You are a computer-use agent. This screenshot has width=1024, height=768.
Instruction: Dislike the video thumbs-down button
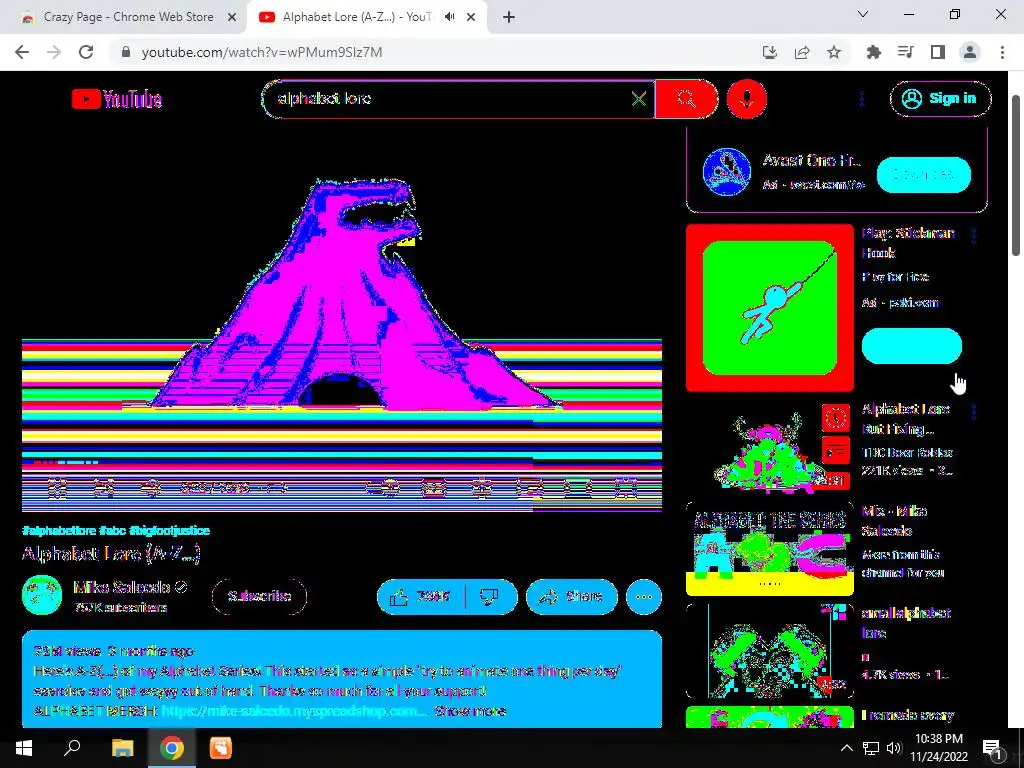coord(490,596)
